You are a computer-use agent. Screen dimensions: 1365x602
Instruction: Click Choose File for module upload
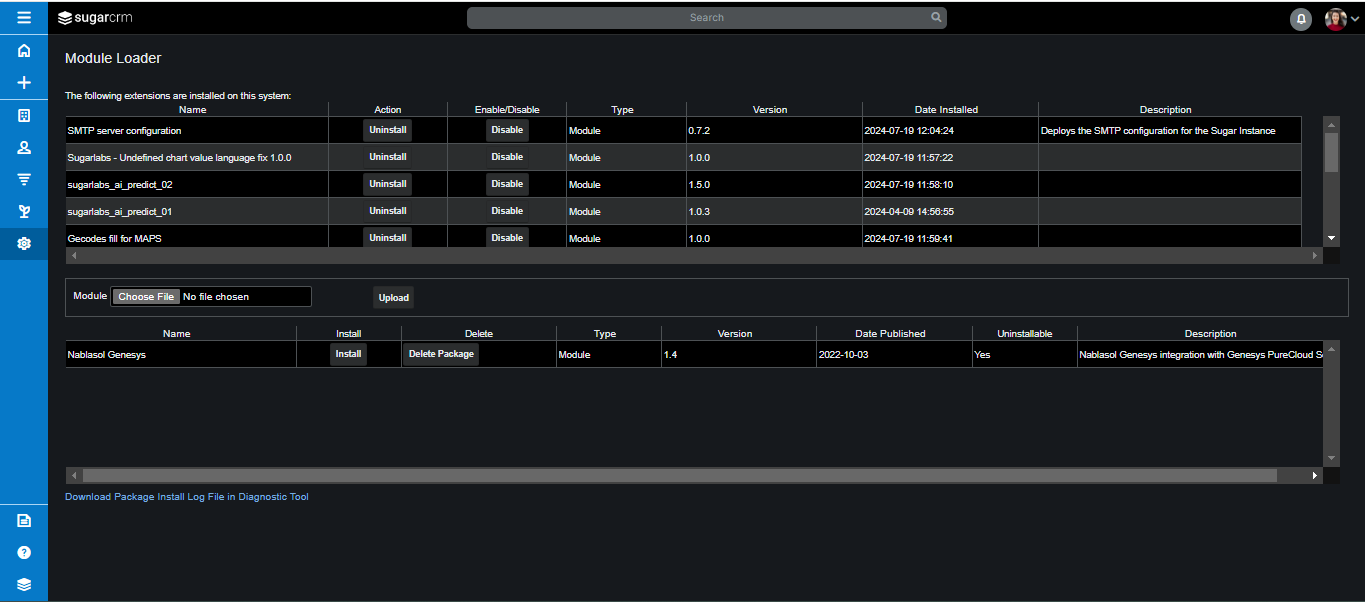tap(146, 297)
